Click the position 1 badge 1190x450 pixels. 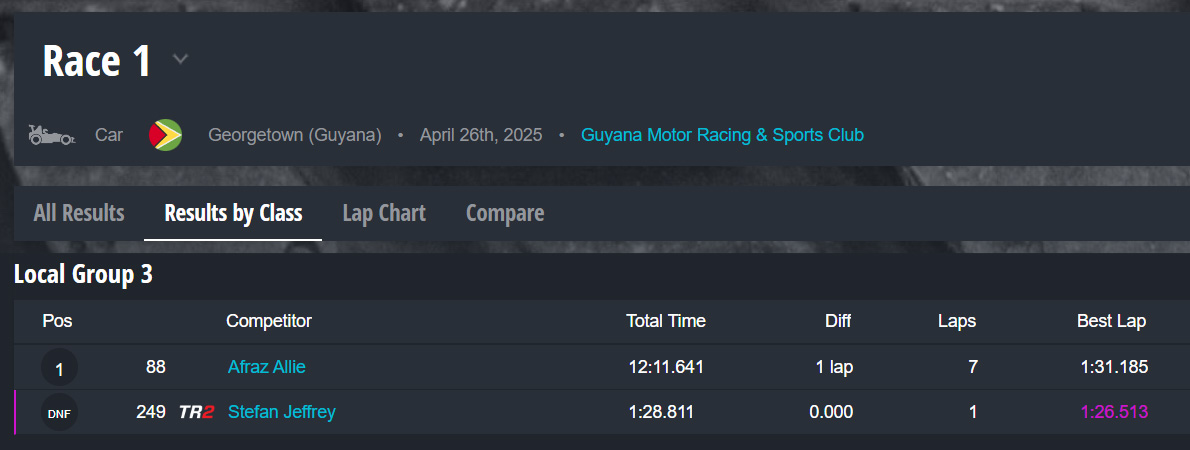pyautogui.click(x=59, y=368)
